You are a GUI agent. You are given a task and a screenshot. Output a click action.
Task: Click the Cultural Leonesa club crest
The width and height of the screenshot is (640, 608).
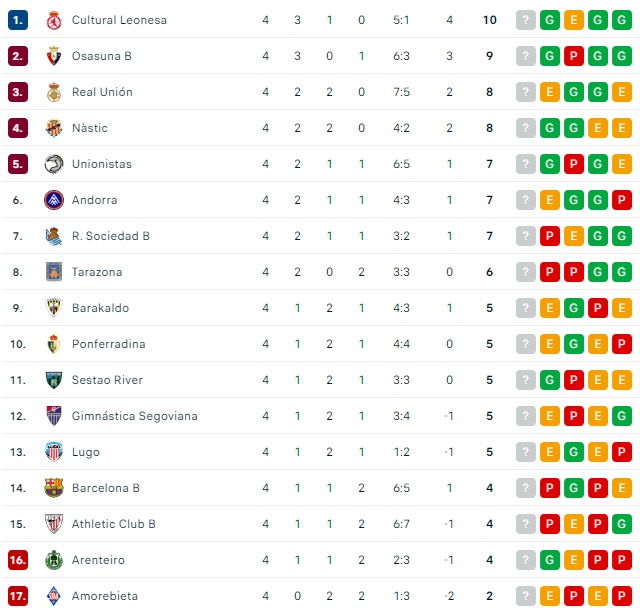pyautogui.click(x=54, y=20)
